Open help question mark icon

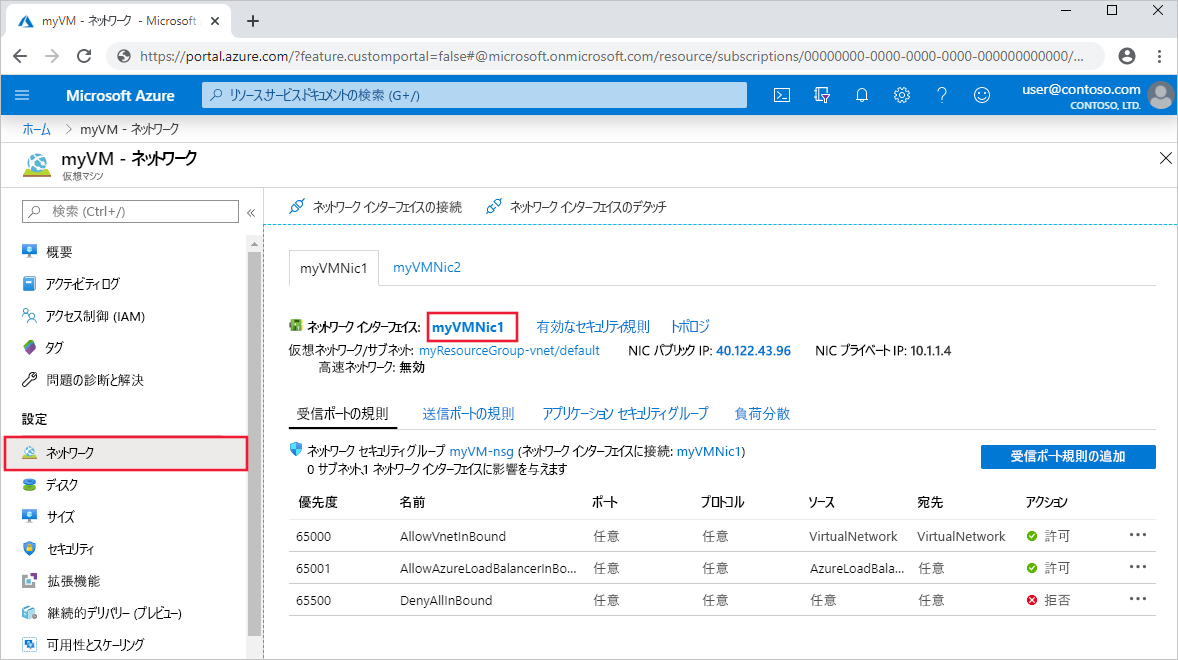click(941, 95)
